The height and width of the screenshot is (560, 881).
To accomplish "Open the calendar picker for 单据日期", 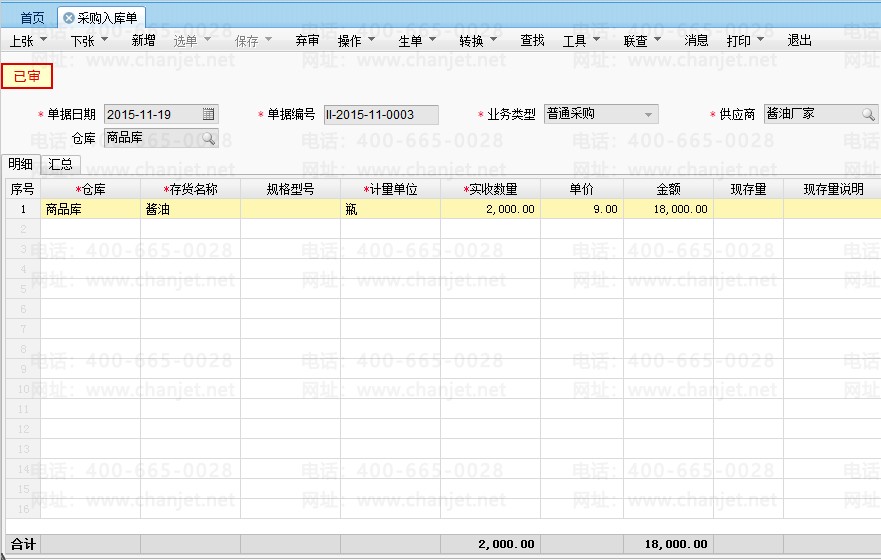I will [x=208, y=114].
